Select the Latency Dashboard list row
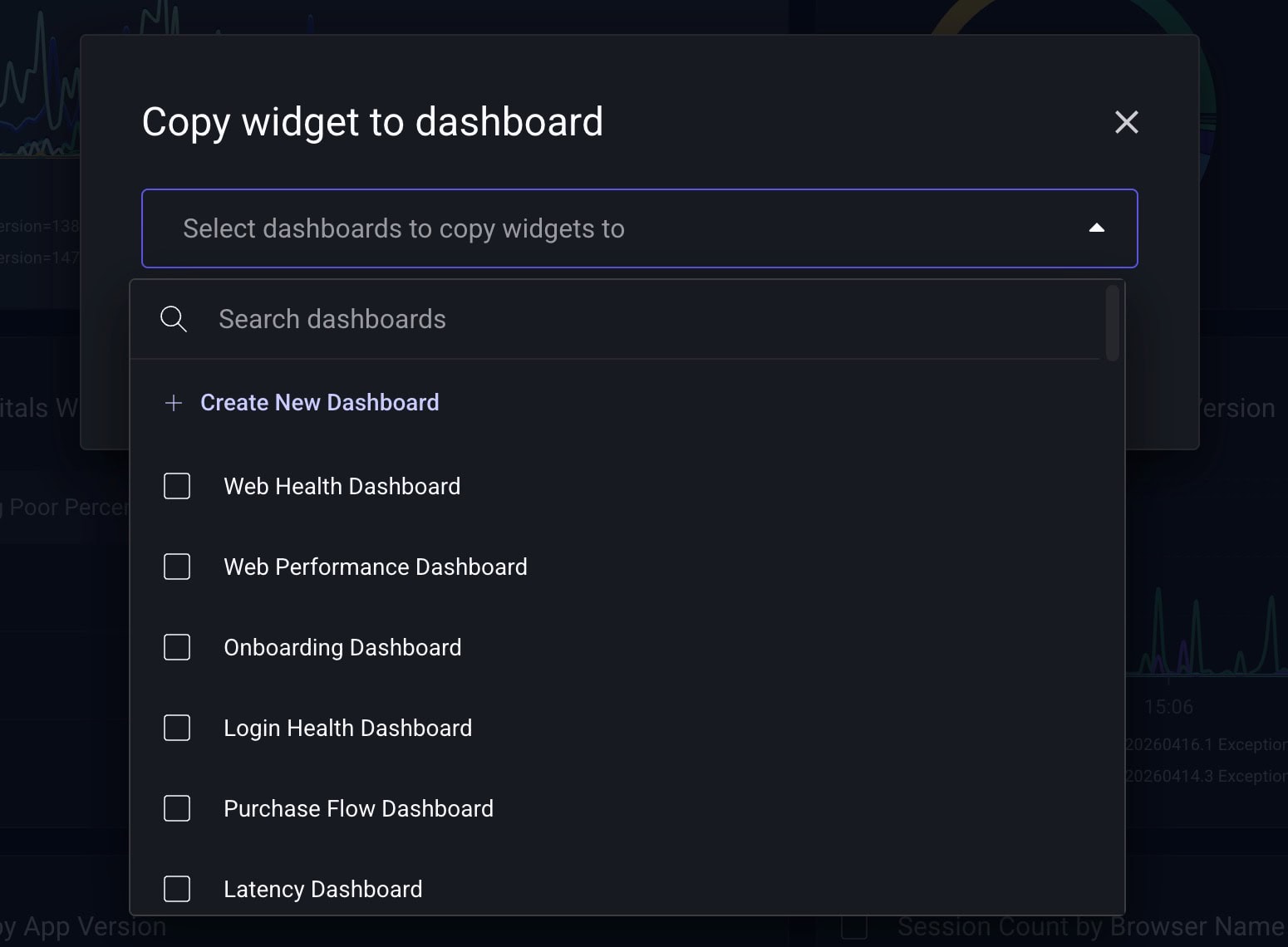The height and width of the screenshot is (947, 1288). (x=322, y=888)
